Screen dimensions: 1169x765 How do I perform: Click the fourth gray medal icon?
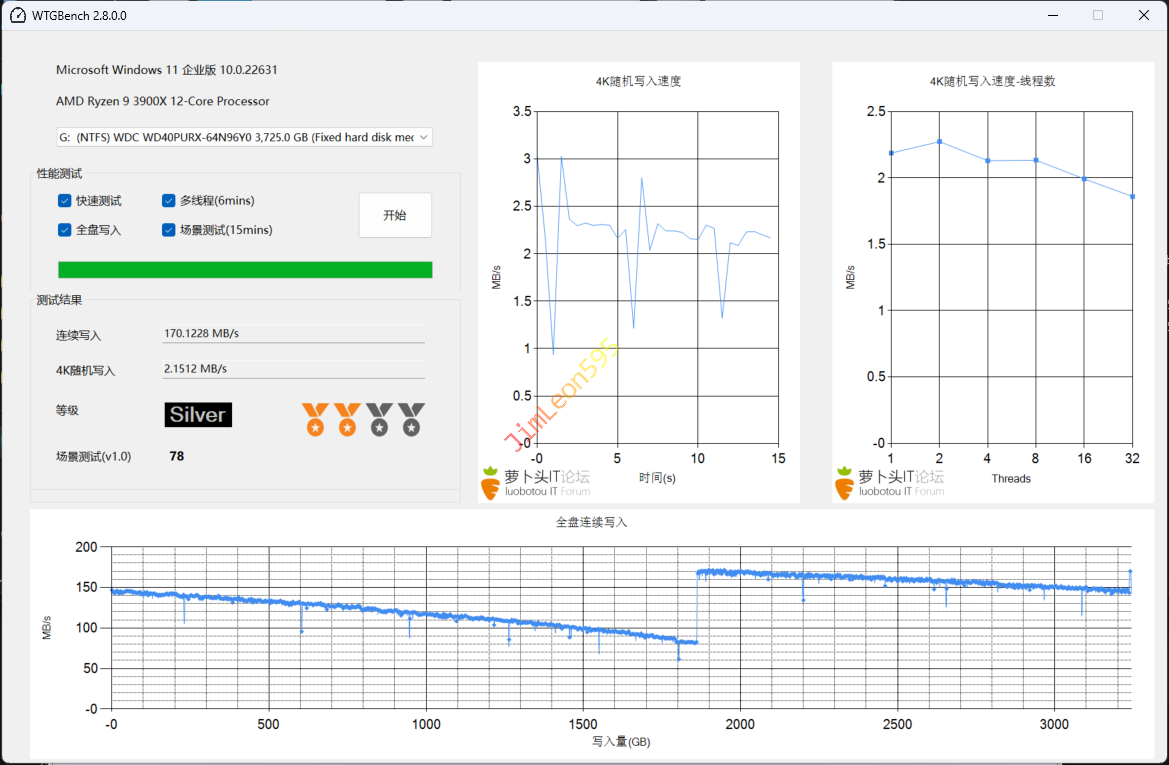point(411,419)
